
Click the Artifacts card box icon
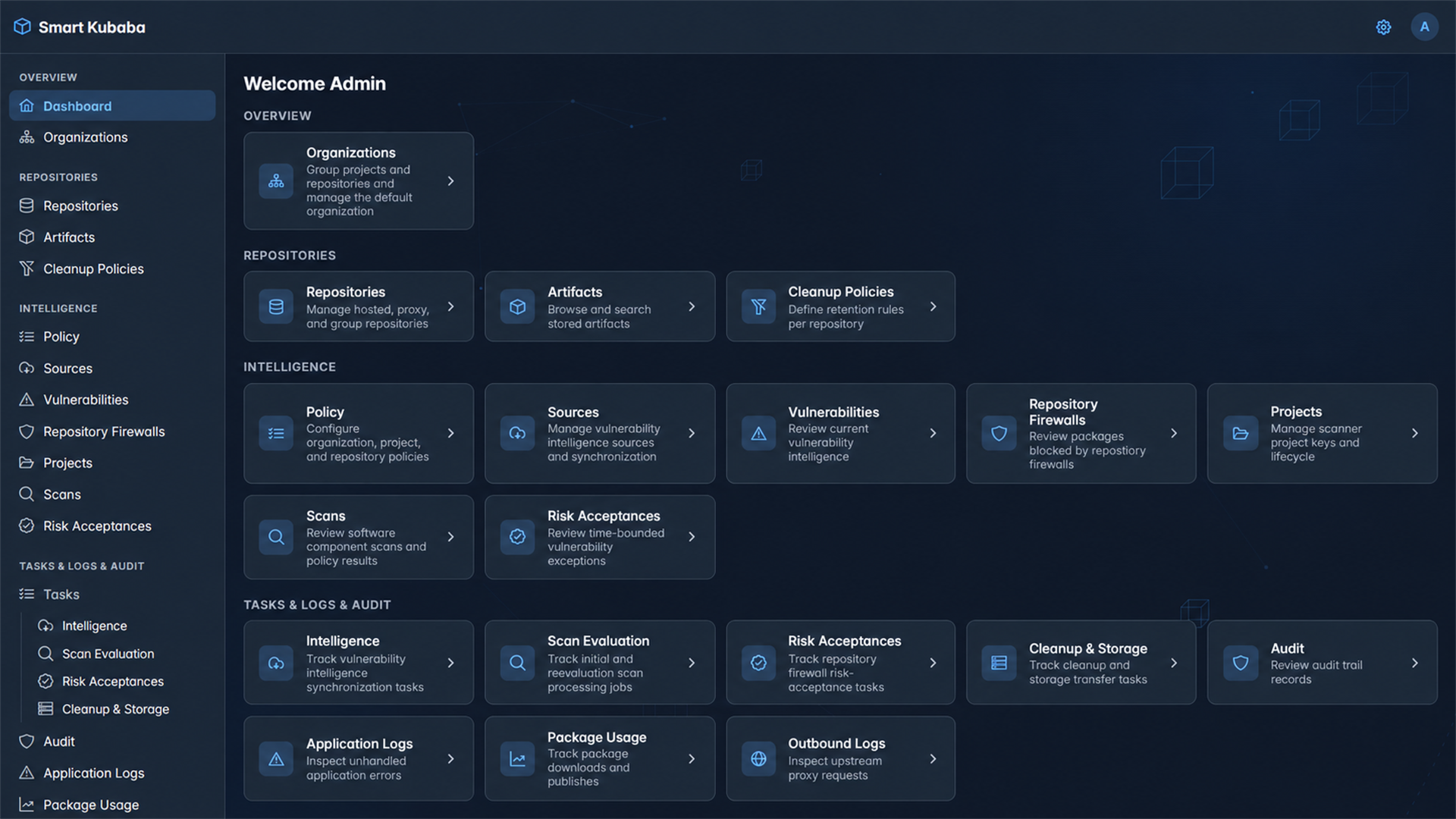(517, 307)
